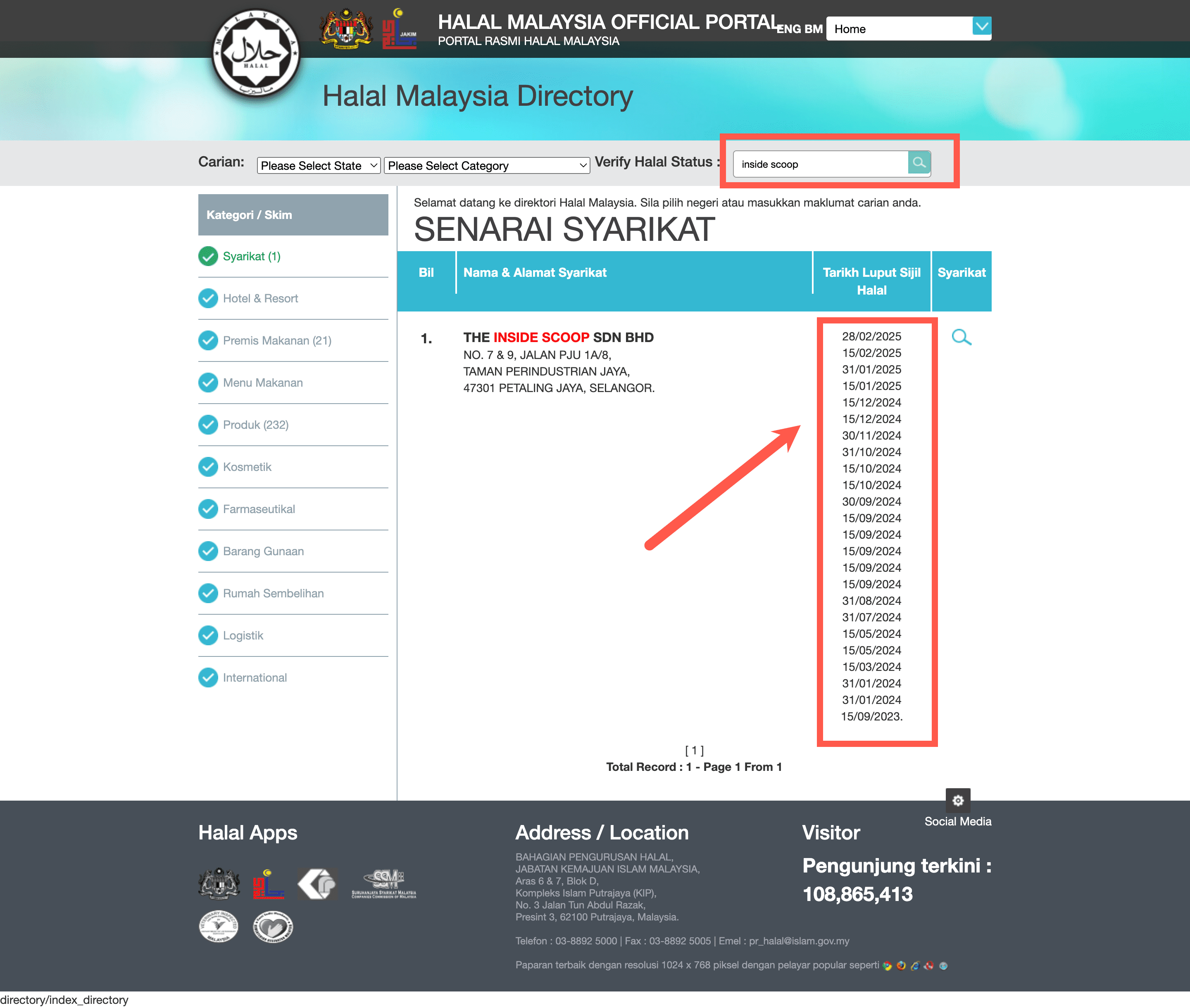Viewport: 1190px width, 1008px height.
Task: Open Logistik category
Action: coord(243,635)
